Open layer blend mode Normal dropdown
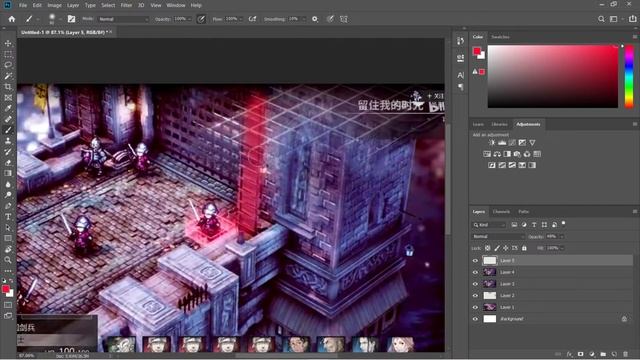 click(498, 236)
